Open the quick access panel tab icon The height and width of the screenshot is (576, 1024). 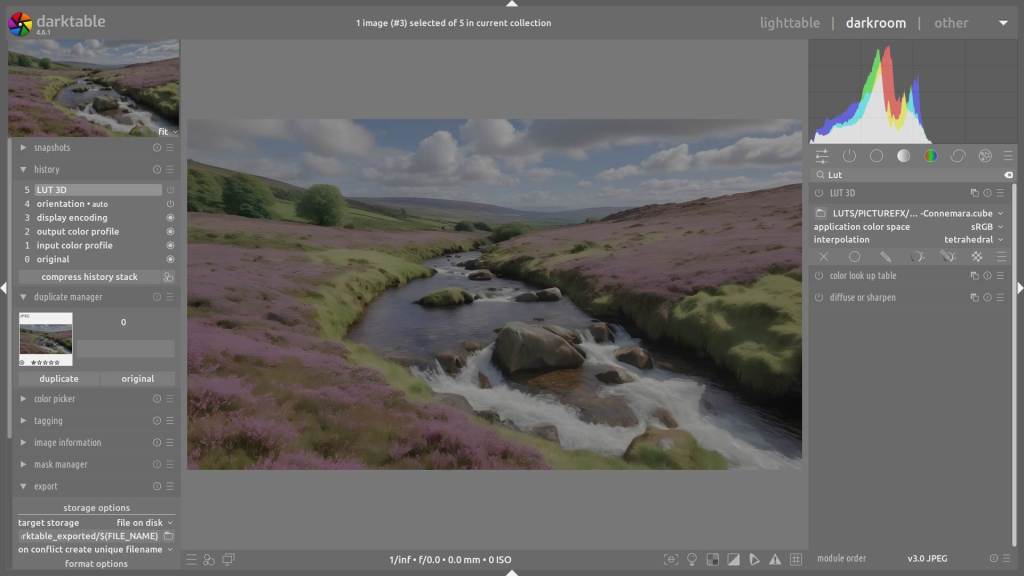[822, 155]
